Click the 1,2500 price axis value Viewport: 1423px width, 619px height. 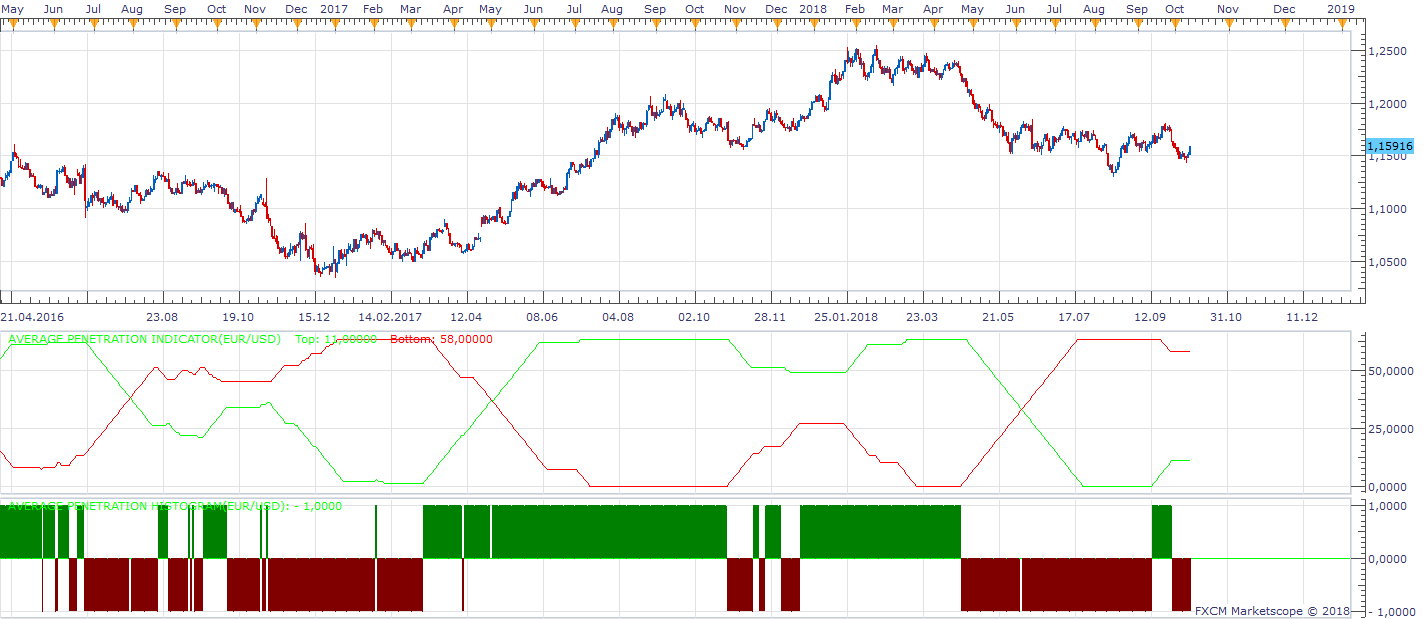1388,51
